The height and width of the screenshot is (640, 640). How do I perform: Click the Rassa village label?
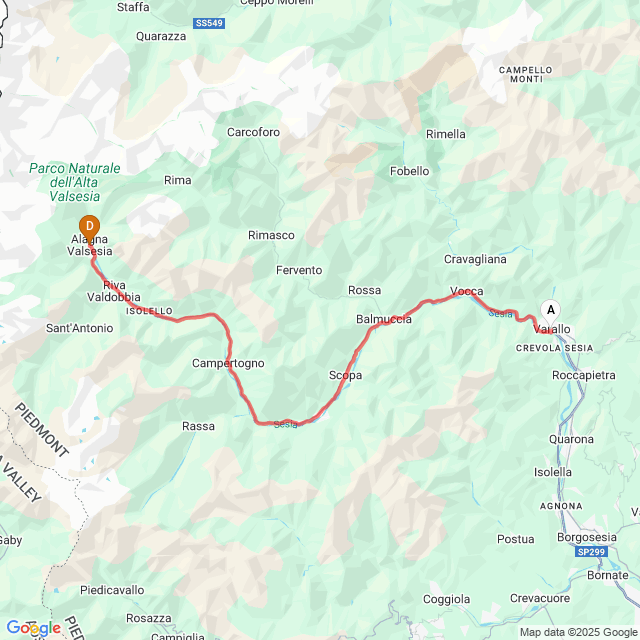pyautogui.click(x=198, y=426)
